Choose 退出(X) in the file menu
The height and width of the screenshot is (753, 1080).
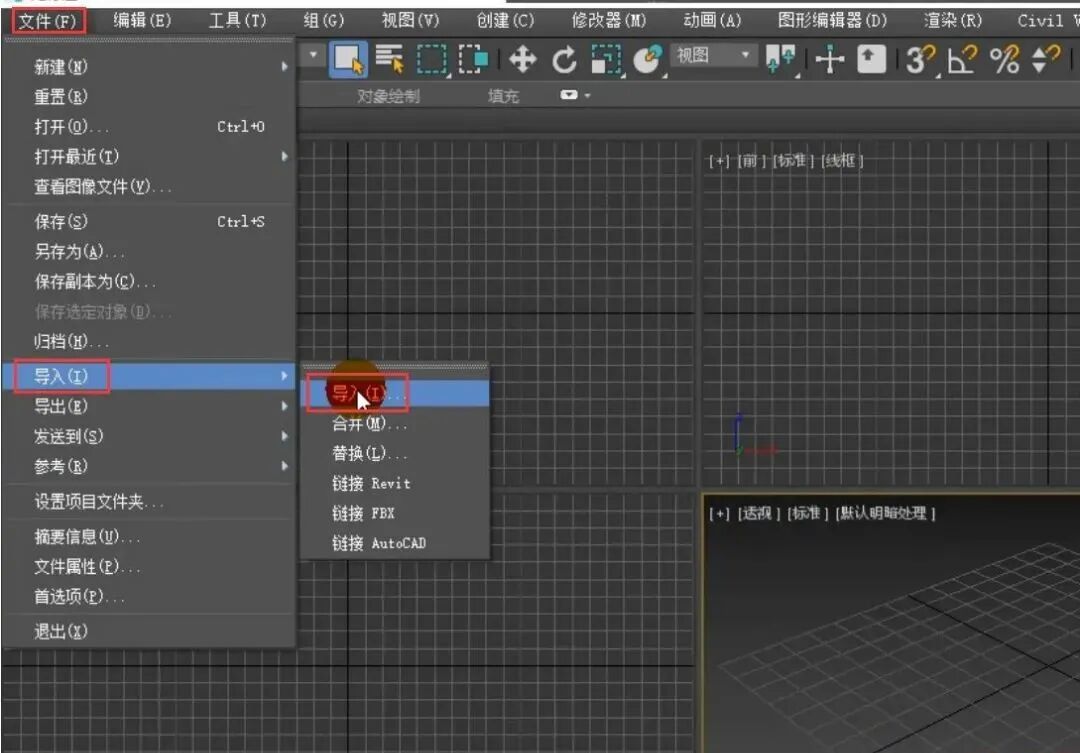pos(149,631)
